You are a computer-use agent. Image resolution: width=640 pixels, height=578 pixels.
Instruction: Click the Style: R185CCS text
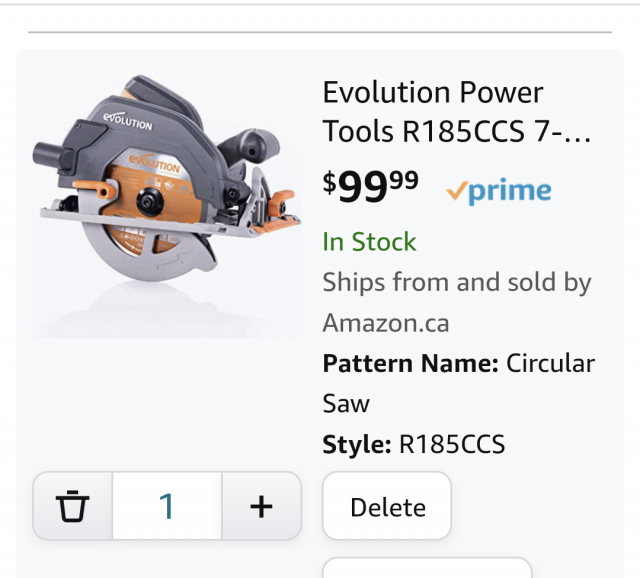point(413,444)
